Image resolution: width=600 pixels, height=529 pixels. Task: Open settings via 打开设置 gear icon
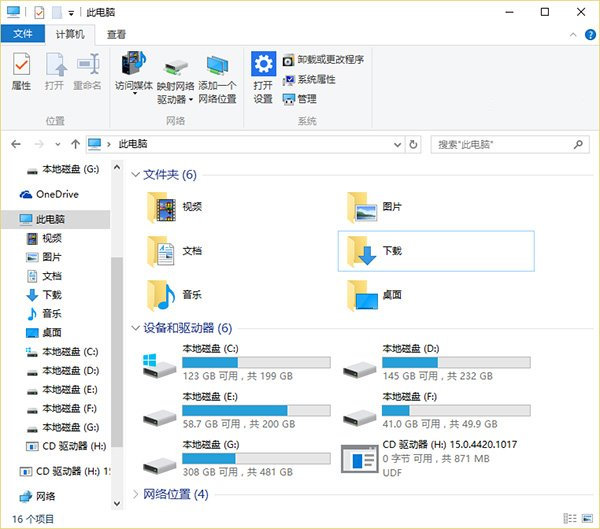tap(263, 78)
